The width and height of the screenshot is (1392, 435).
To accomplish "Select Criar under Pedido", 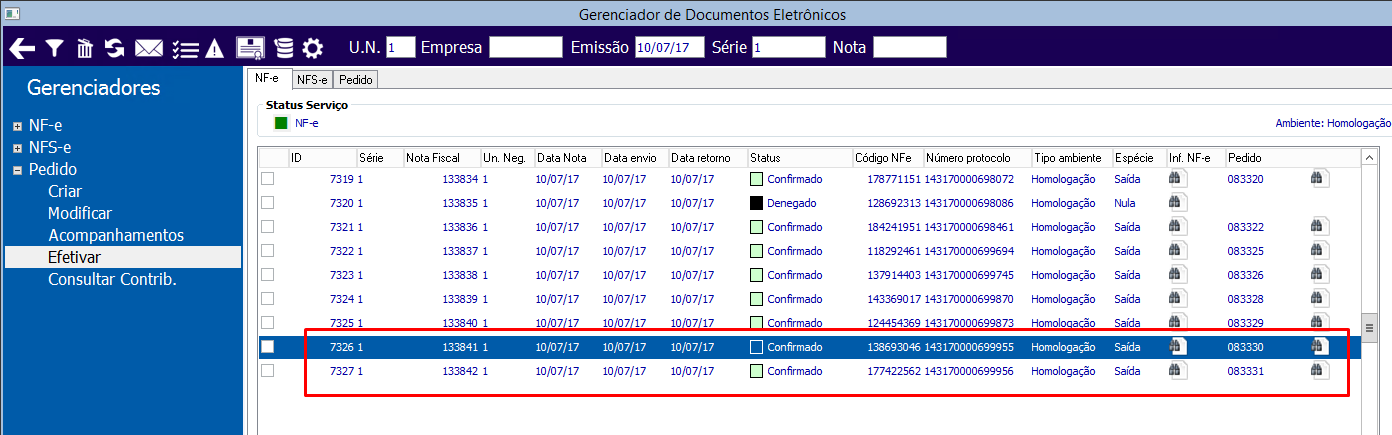I will [65, 191].
